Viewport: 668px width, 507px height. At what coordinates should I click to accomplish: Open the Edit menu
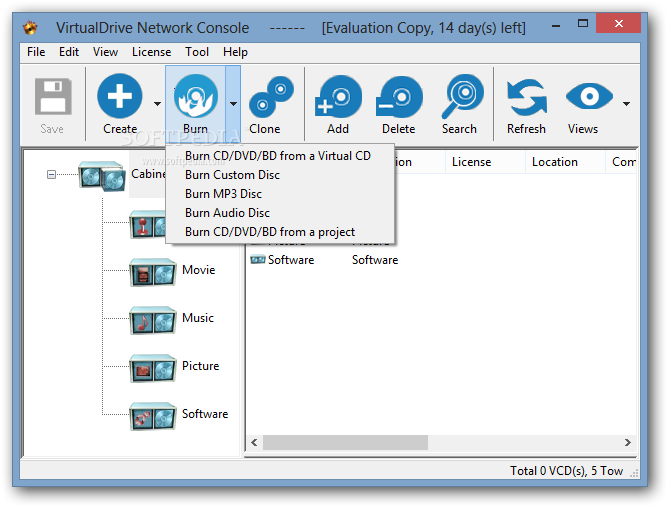[x=69, y=52]
